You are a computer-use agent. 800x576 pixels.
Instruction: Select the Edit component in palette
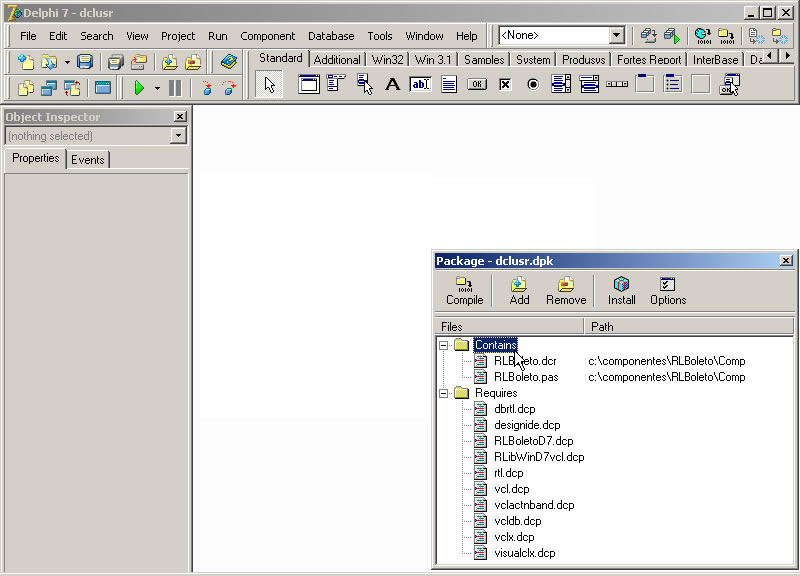click(x=420, y=85)
